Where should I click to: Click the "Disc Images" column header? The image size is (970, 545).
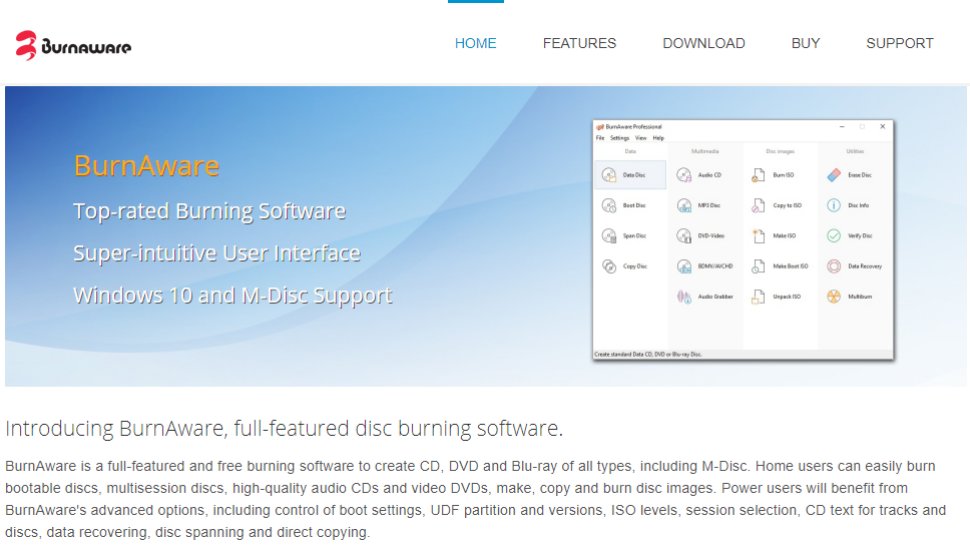pyautogui.click(x=780, y=152)
